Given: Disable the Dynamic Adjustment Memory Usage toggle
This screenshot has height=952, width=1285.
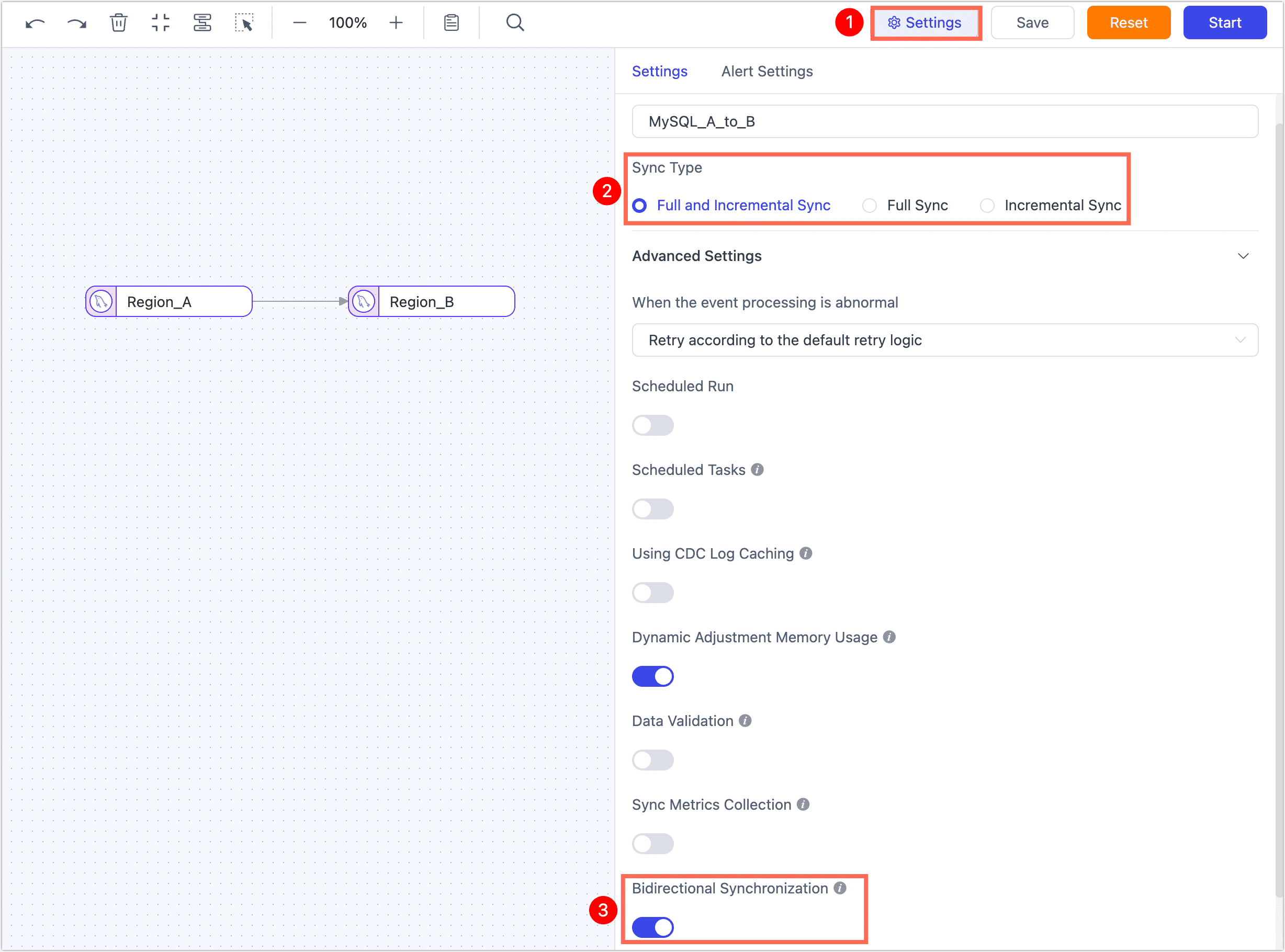Looking at the screenshot, I should [652, 676].
